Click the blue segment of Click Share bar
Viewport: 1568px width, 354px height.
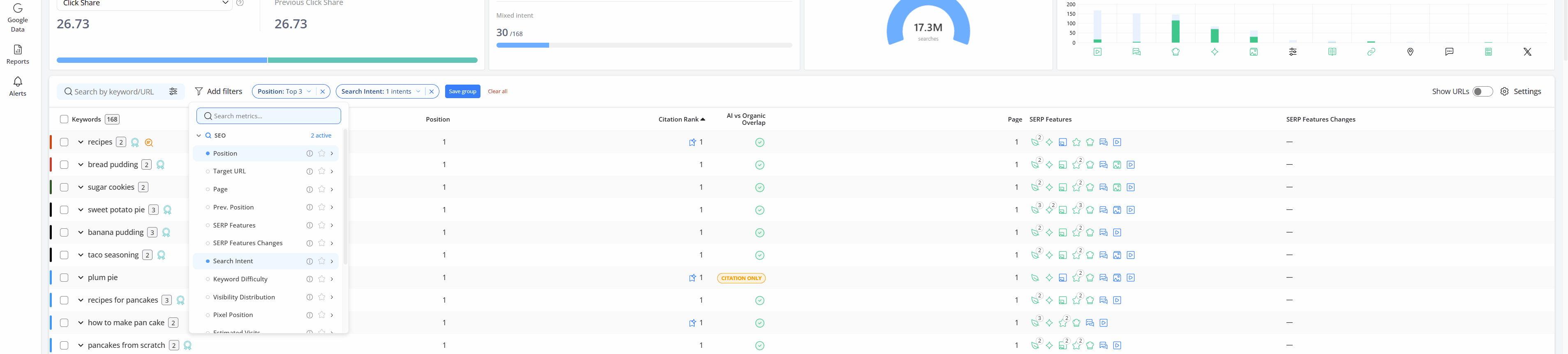[162, 60]
